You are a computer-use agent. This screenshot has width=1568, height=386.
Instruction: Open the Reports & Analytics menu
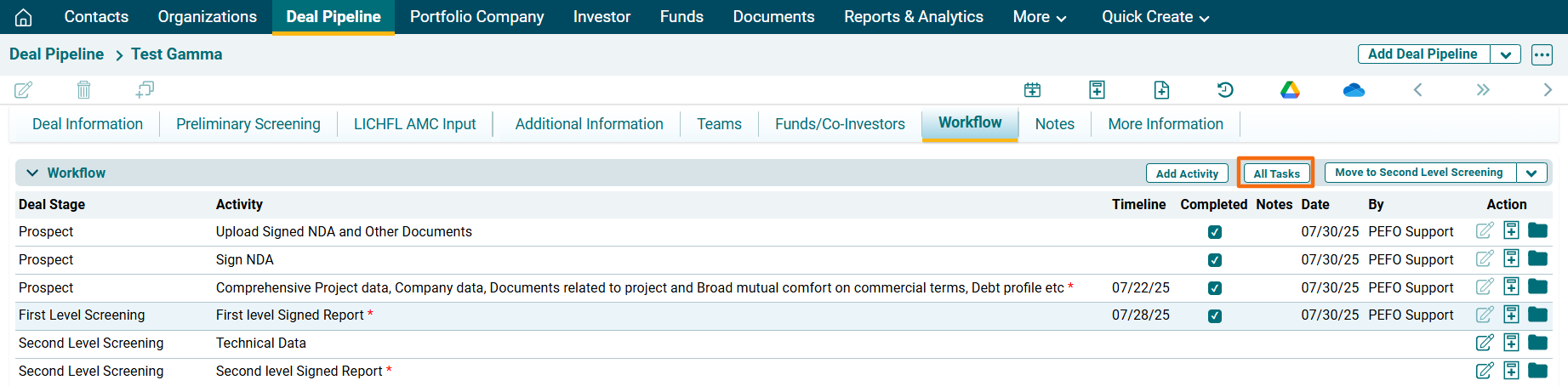pos(913,17)
